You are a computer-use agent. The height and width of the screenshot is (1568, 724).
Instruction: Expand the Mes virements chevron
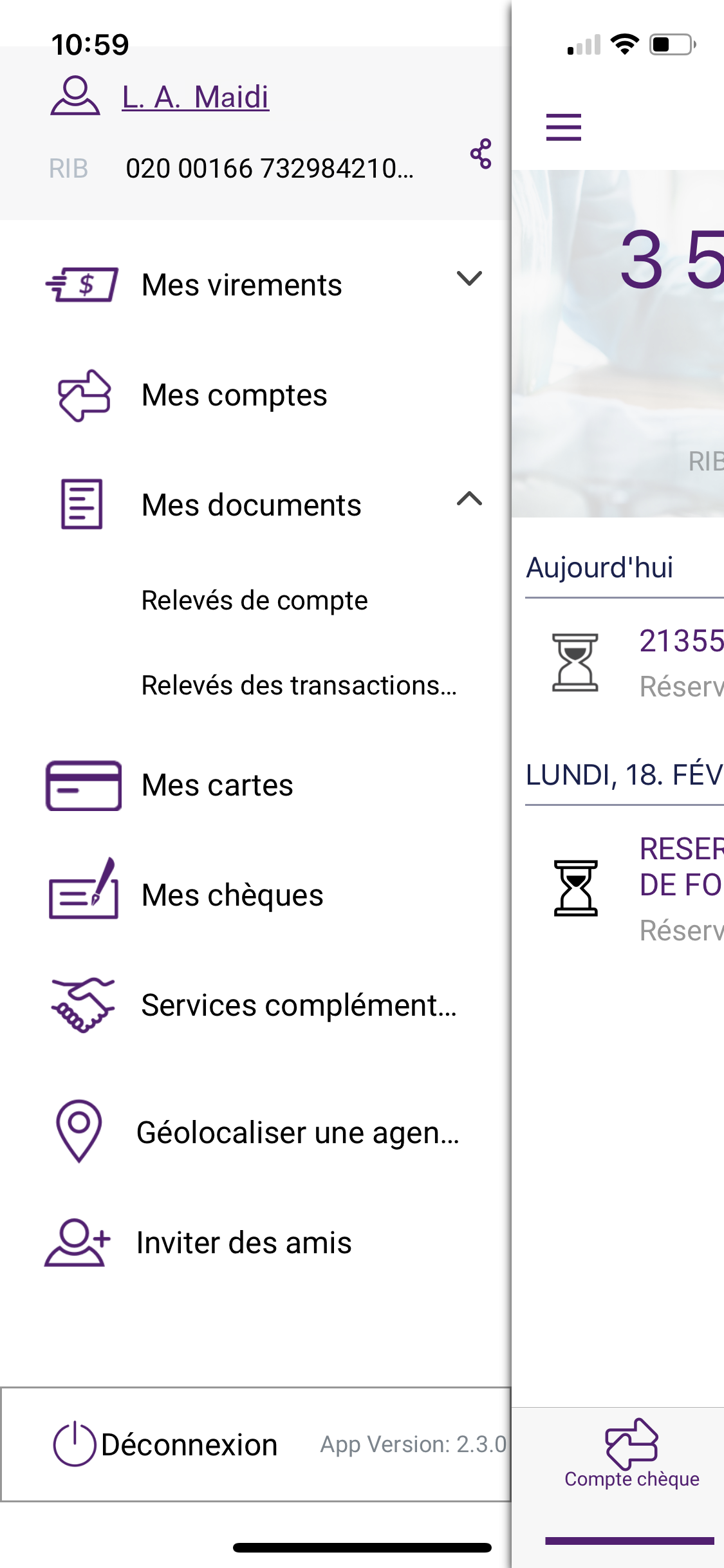(x=469, y=278)
